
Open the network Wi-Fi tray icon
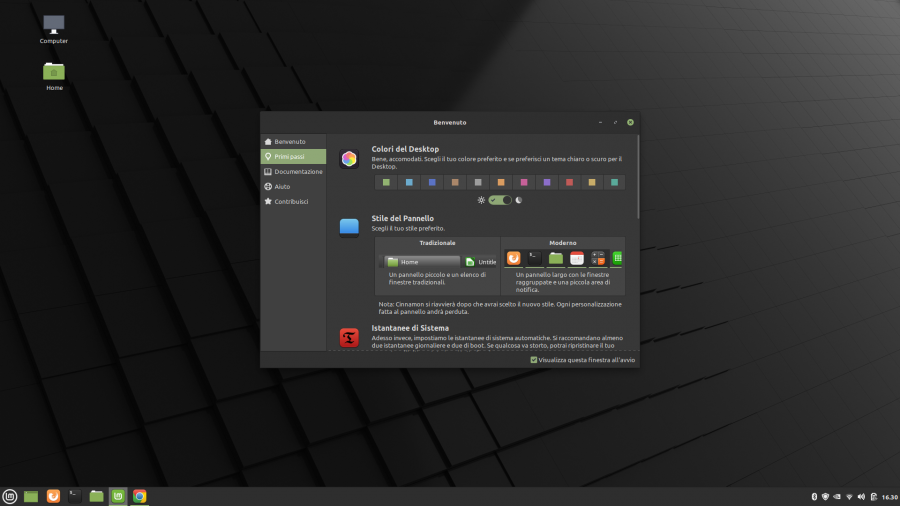coord(849,497)
